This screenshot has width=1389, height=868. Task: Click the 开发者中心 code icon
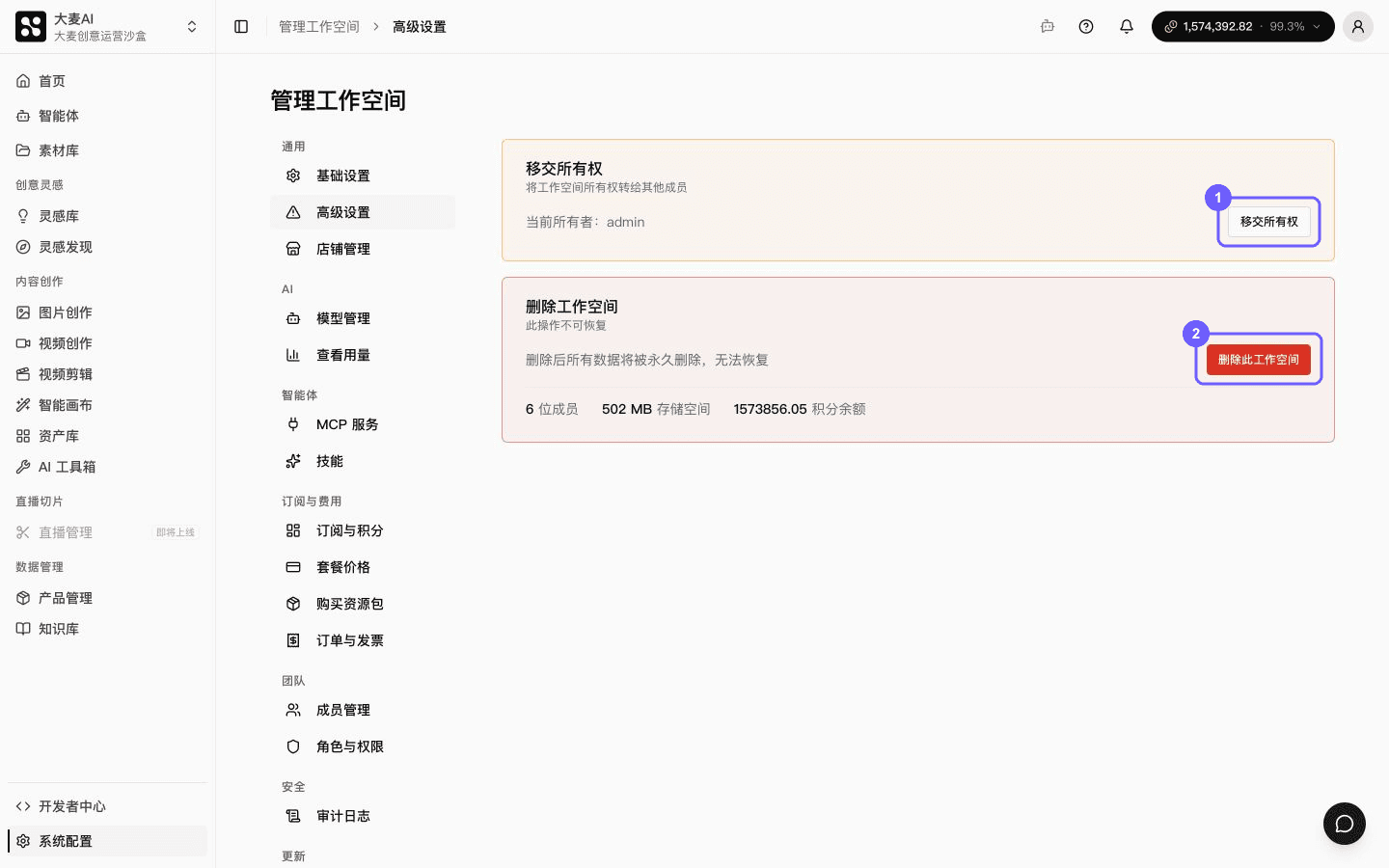click(x=23, y=806)
